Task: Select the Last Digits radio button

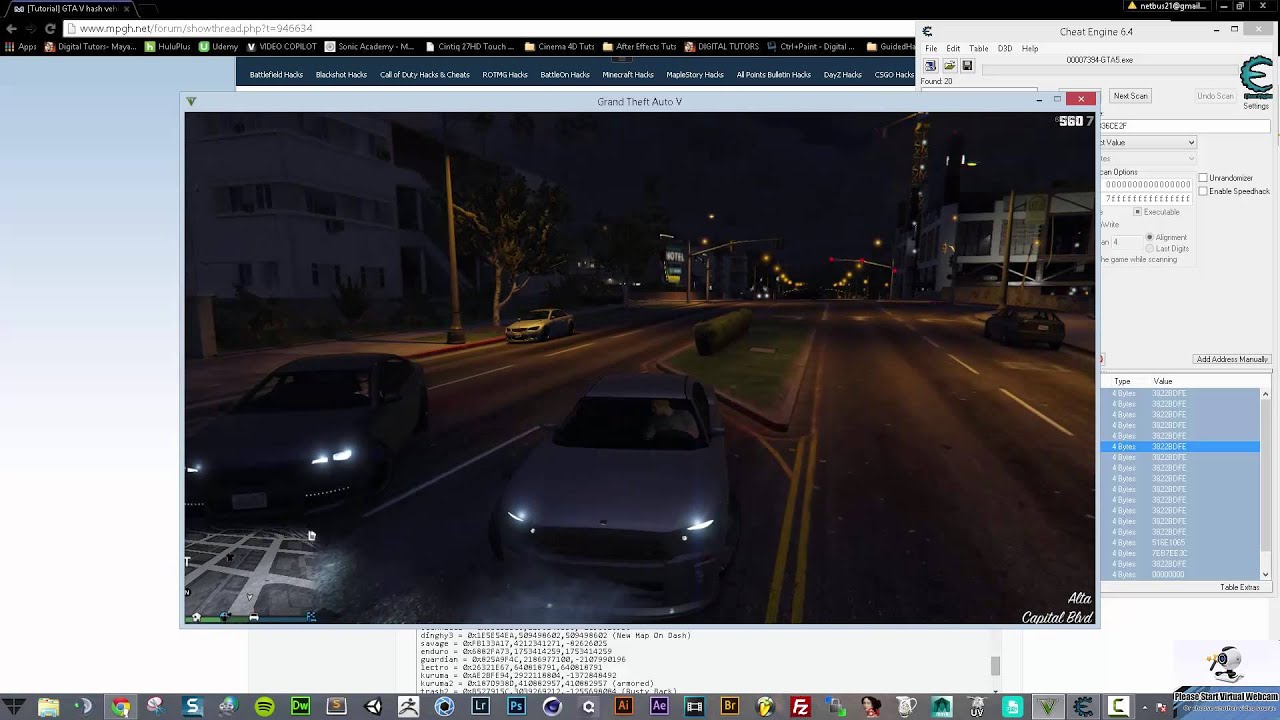Action: click(1150, 248)
